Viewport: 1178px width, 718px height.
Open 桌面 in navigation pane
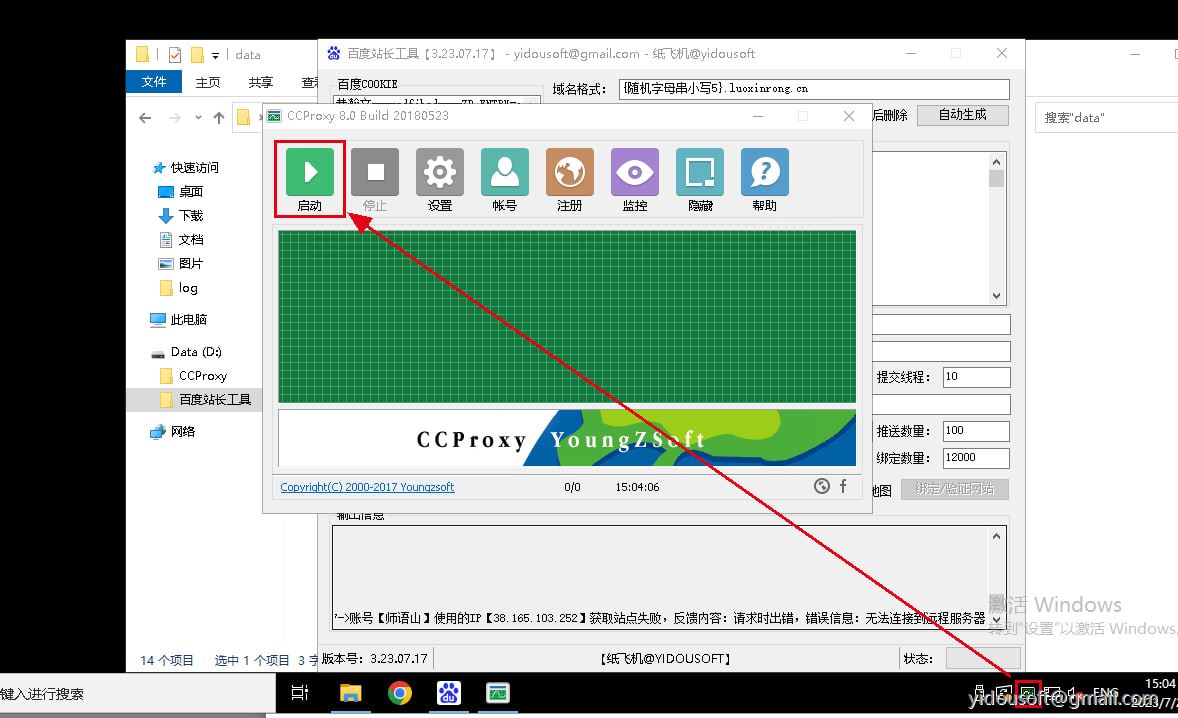coord(181,192)
